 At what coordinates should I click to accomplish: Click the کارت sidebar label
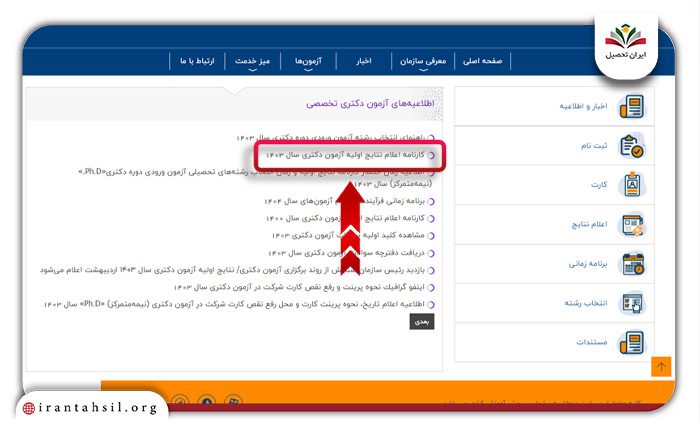(x=599, y=184)
